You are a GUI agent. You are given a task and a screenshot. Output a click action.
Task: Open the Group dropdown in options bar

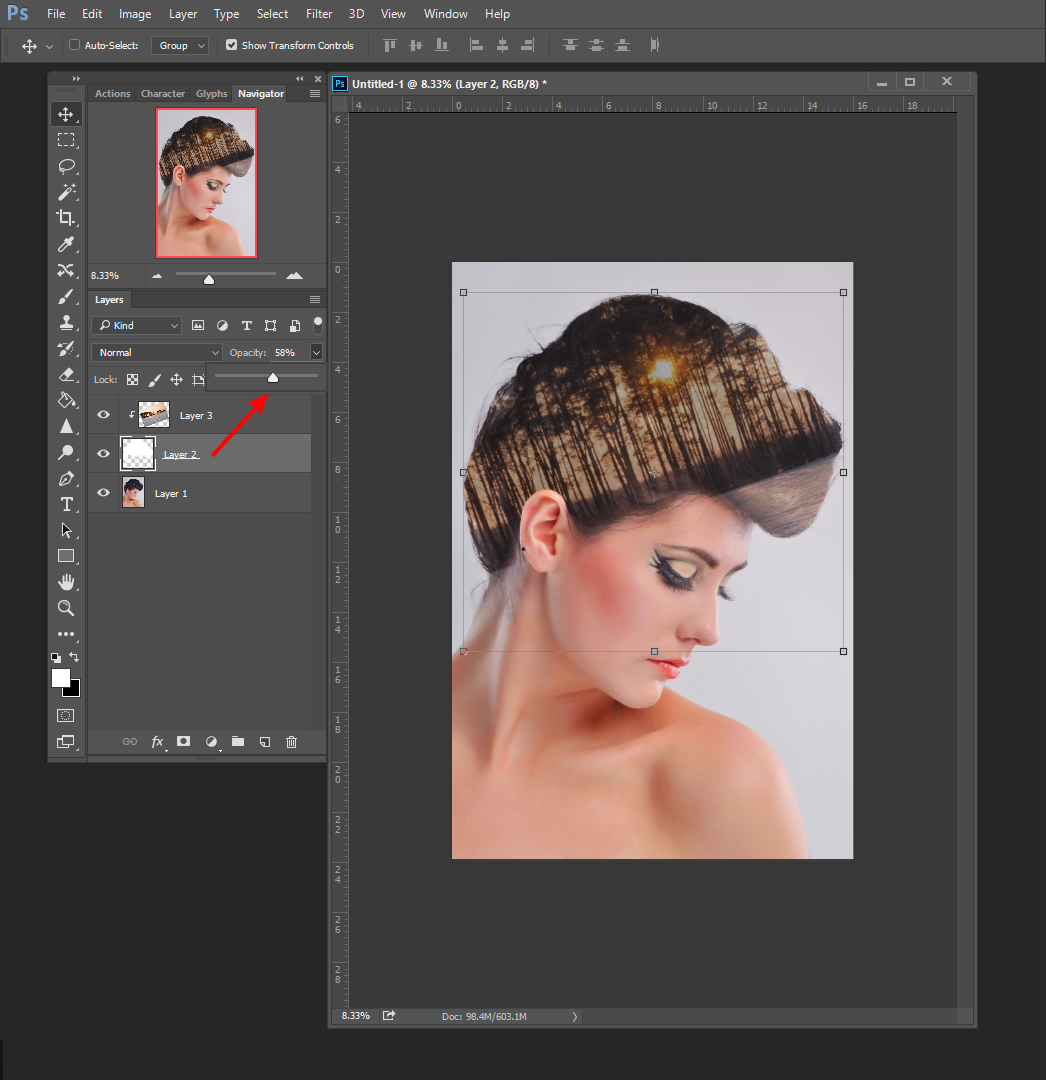coord(180,45)
